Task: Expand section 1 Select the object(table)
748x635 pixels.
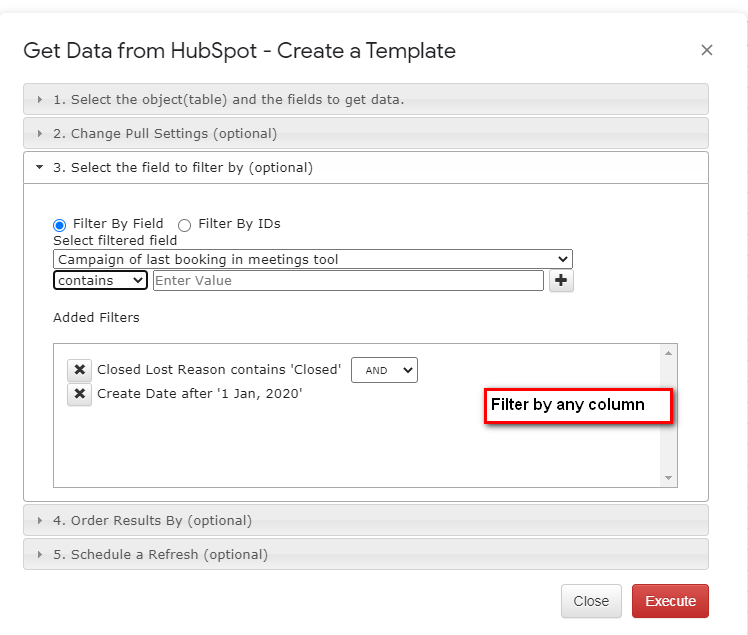Action: click(x=366, y=99)
